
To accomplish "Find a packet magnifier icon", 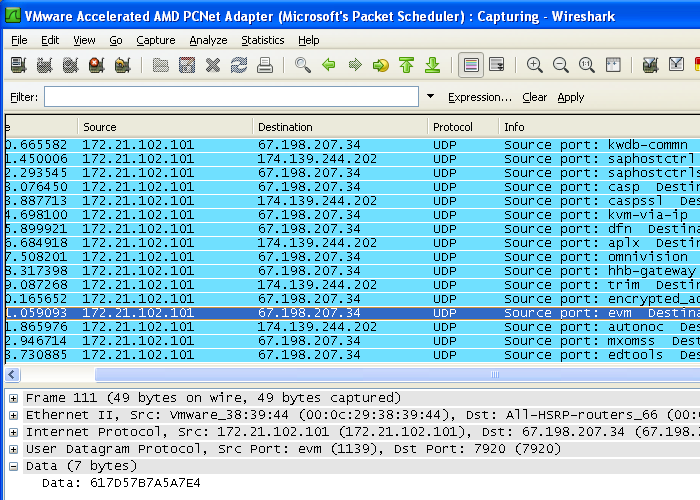I will click(x=303, y=65).
